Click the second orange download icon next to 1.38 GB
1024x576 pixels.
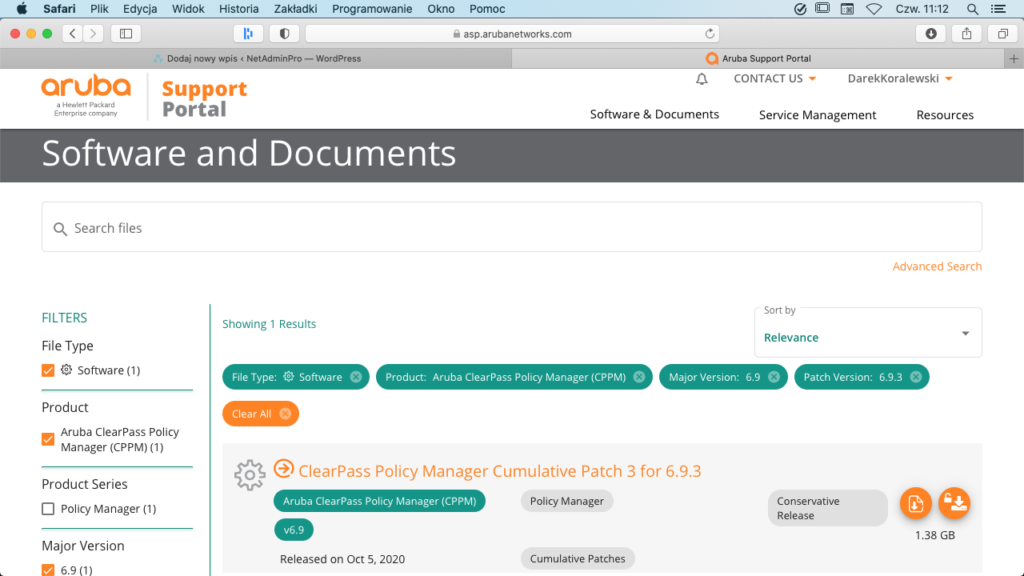point(955,504)
